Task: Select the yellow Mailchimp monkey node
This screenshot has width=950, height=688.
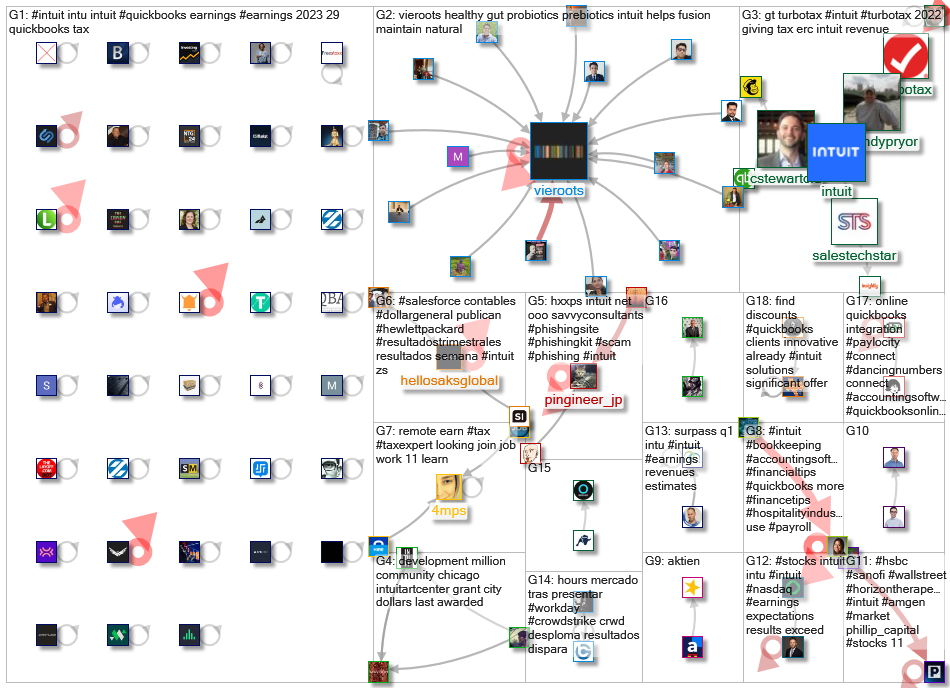Action: coord(751,87)
